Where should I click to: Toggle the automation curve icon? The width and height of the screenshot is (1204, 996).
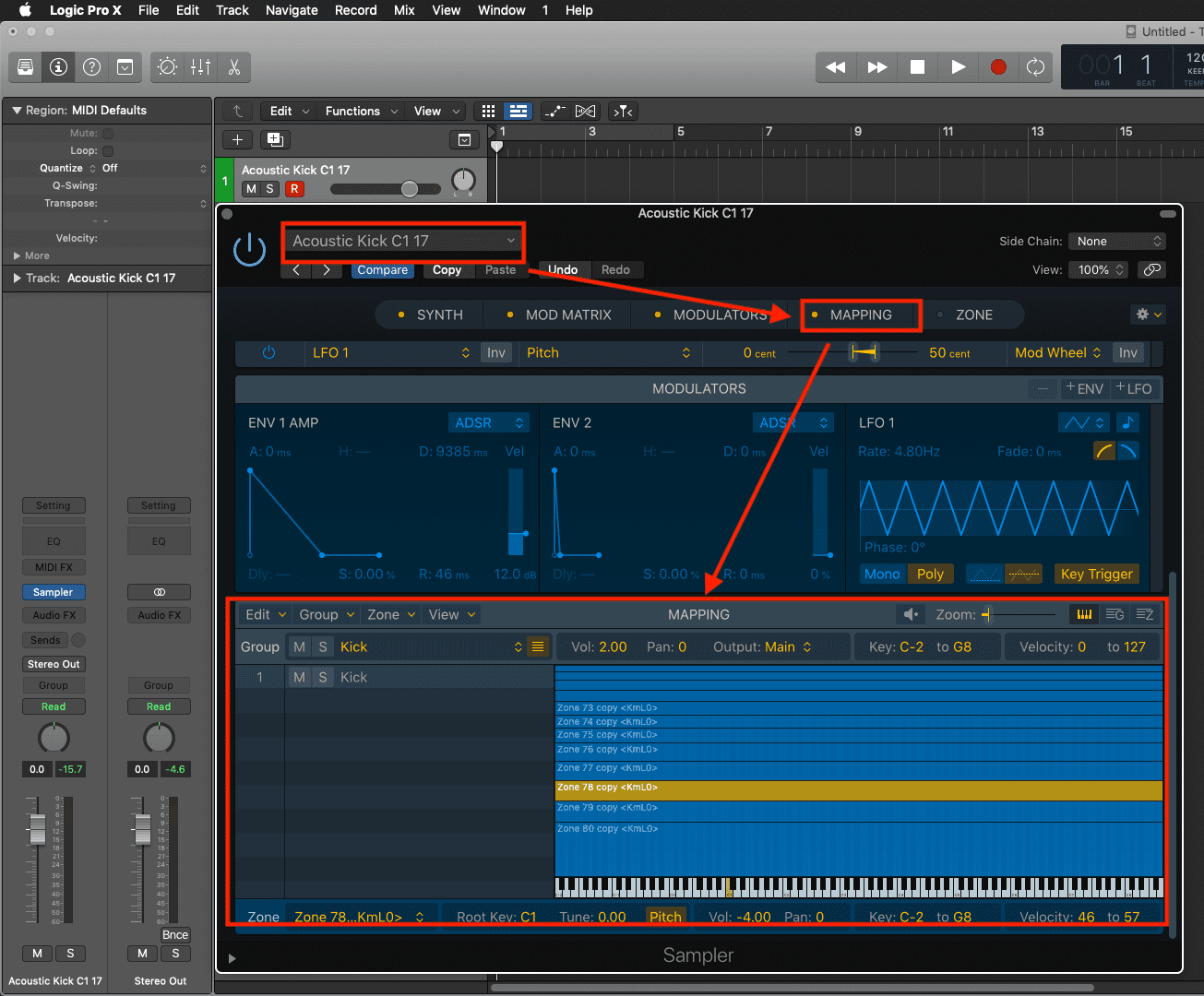555,111
